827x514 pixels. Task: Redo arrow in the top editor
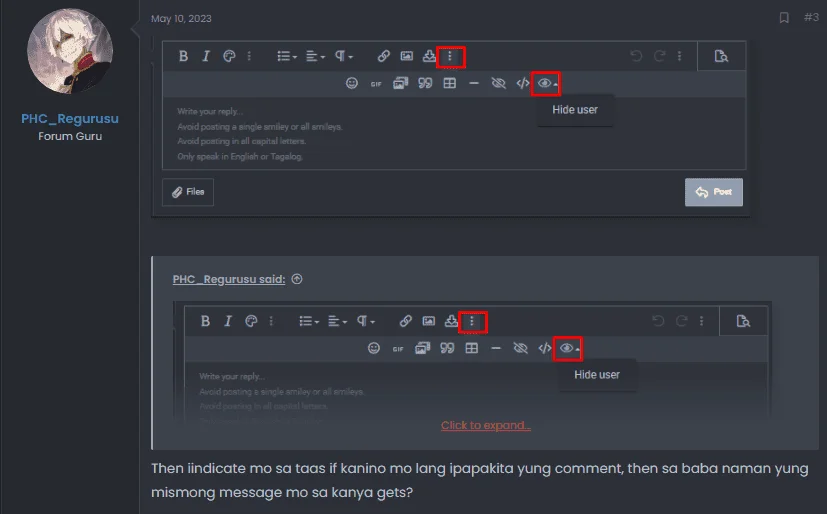point(659,56)
